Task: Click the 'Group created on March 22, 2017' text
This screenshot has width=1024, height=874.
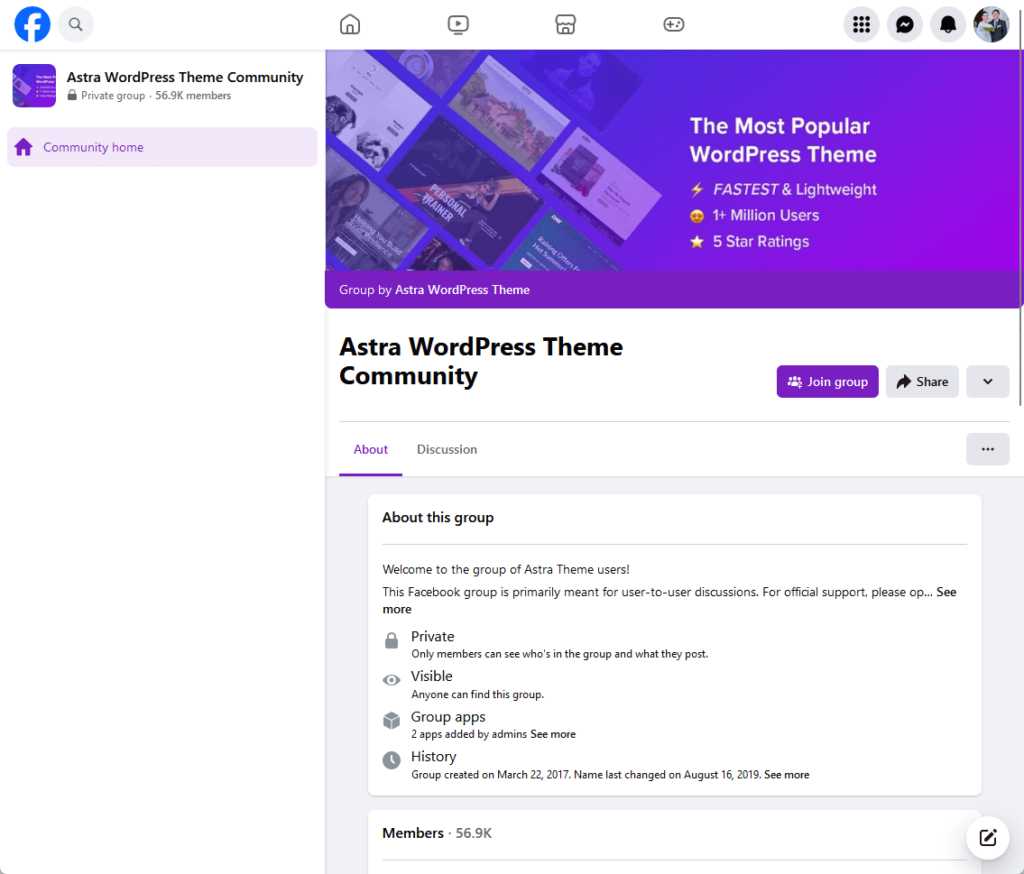Action: pos(491,775)
